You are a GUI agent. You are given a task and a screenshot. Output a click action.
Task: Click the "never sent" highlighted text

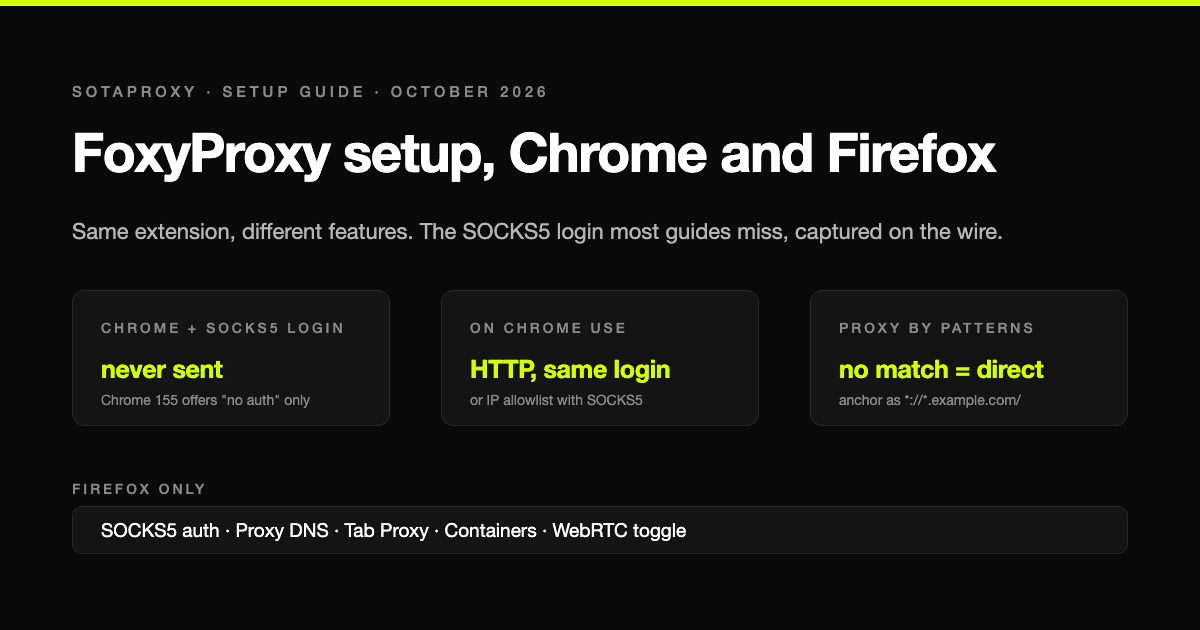(162, 370)
